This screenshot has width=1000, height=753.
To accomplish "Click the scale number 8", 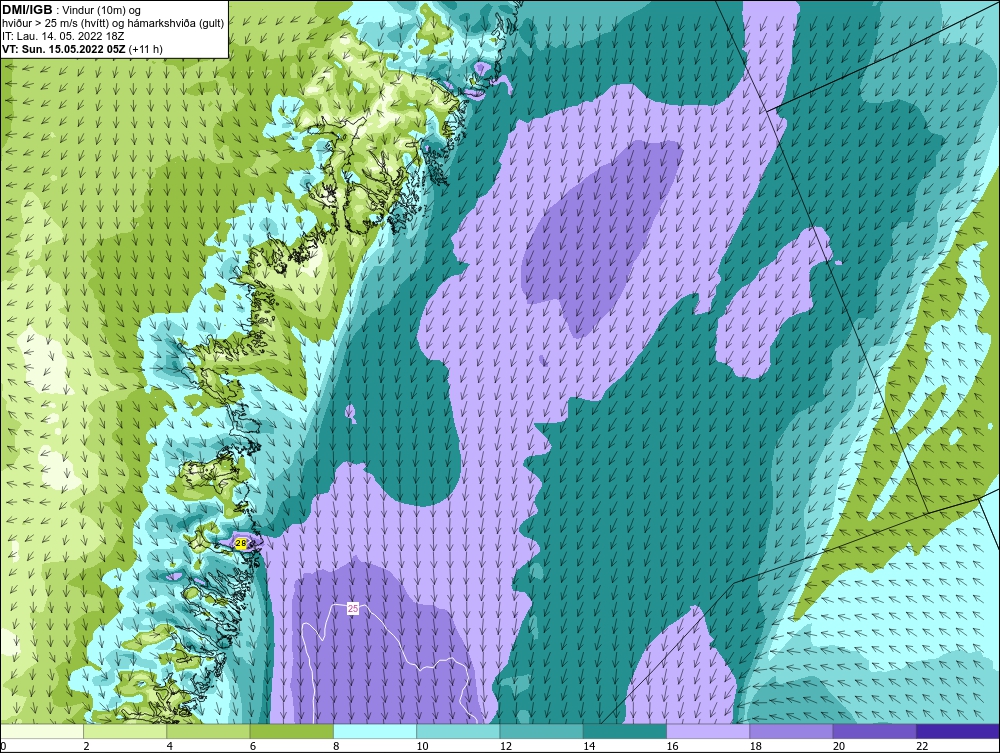I will tap(336, 747).
